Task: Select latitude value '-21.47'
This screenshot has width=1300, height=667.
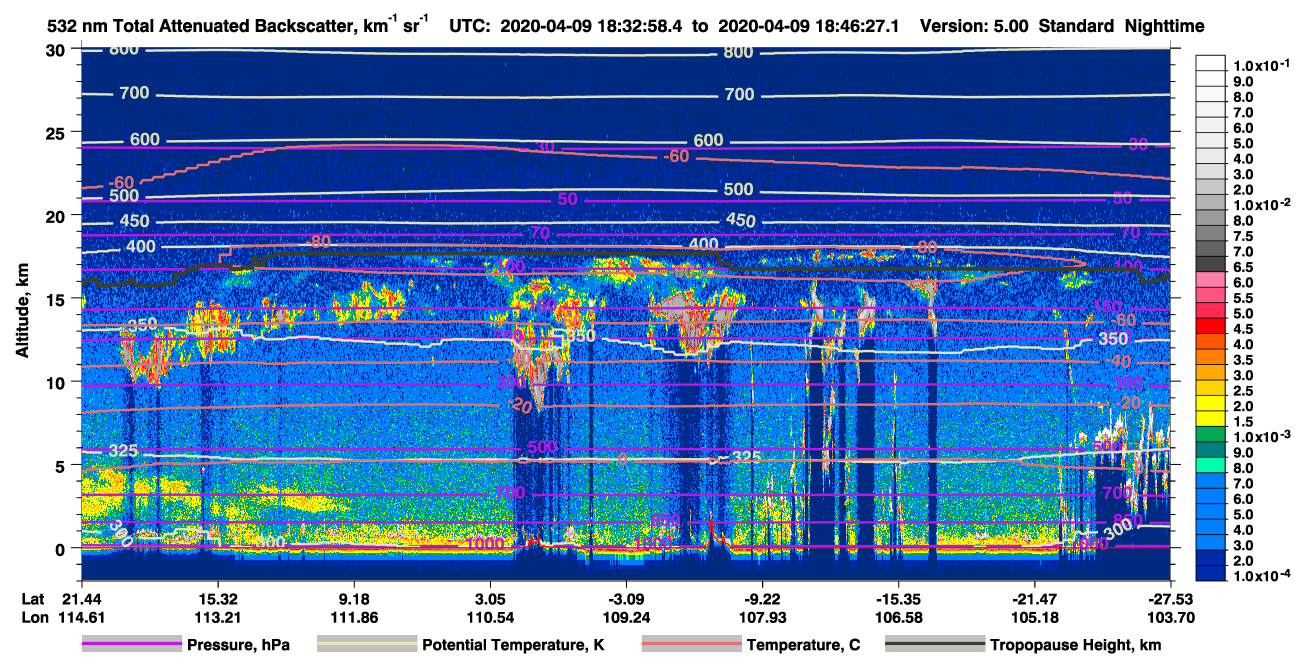Action: (x=1035, y=598)
